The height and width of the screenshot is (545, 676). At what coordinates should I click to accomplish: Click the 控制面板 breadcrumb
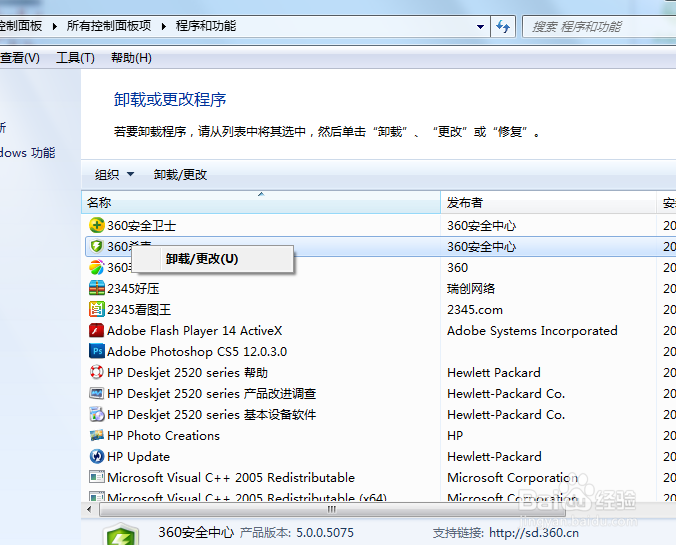tap(21, 26)
